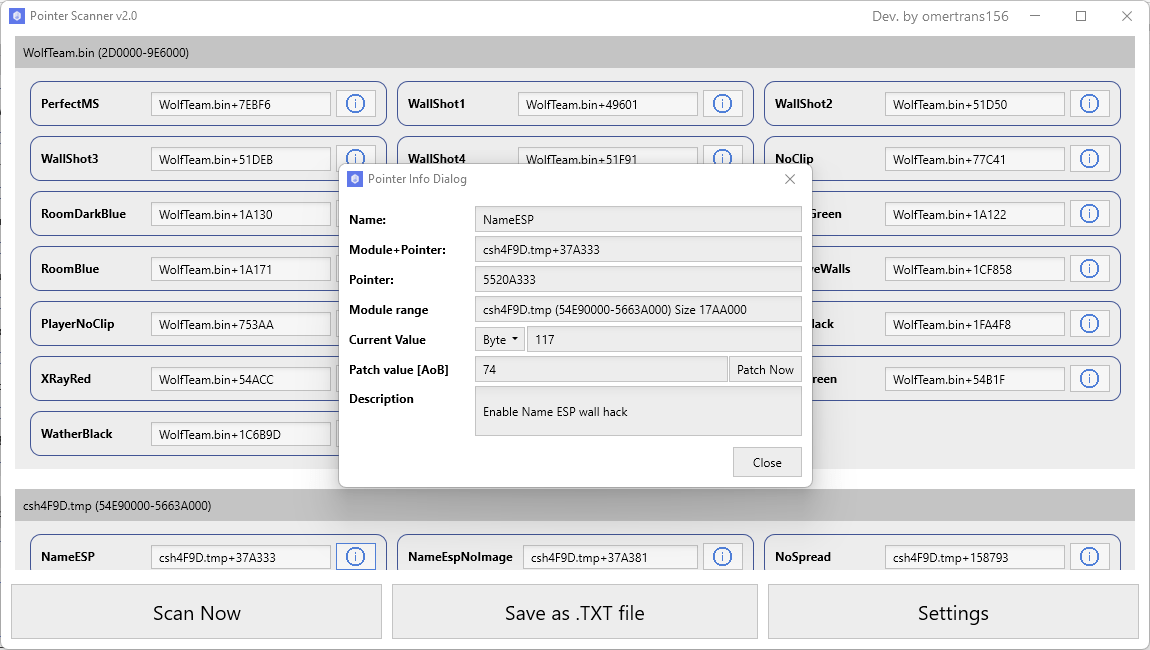Viewport: 1150px width, 650px height.
Task: Open info for NoSpread pointer
Action: tap(1089, 557)
